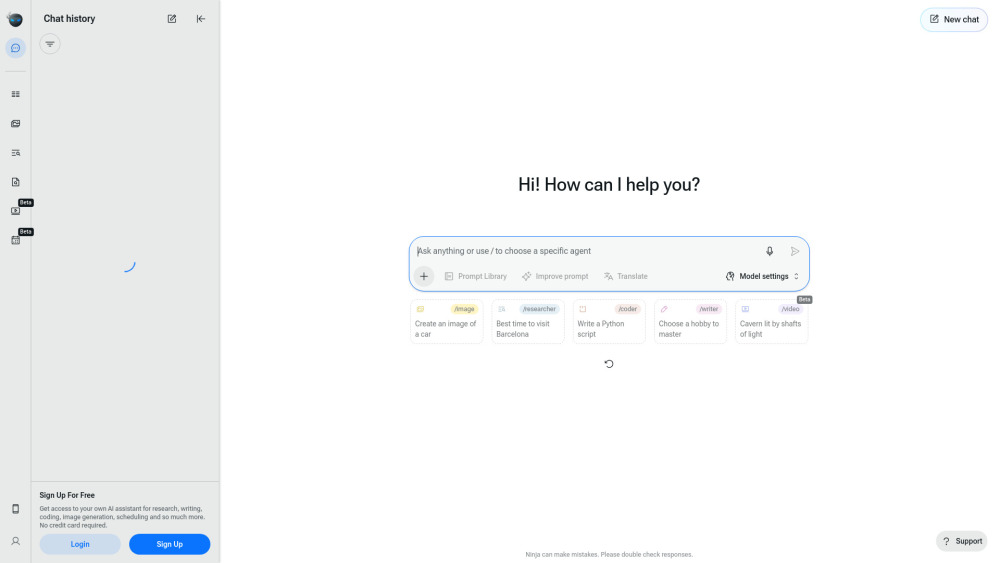Screen dimensions: 1000x563
Task: Open the chat bubble icon in sidebar
Action: coord(15,48)
